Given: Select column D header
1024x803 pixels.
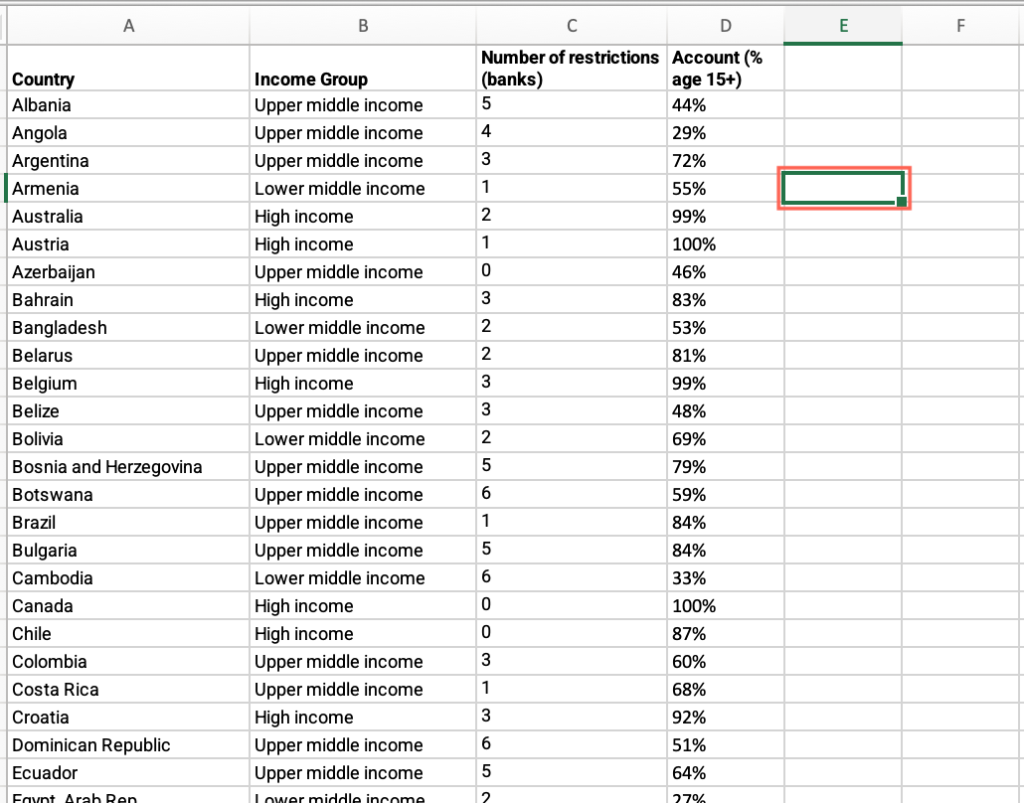Looking at the screenshot, I should [x=726, y=26].
